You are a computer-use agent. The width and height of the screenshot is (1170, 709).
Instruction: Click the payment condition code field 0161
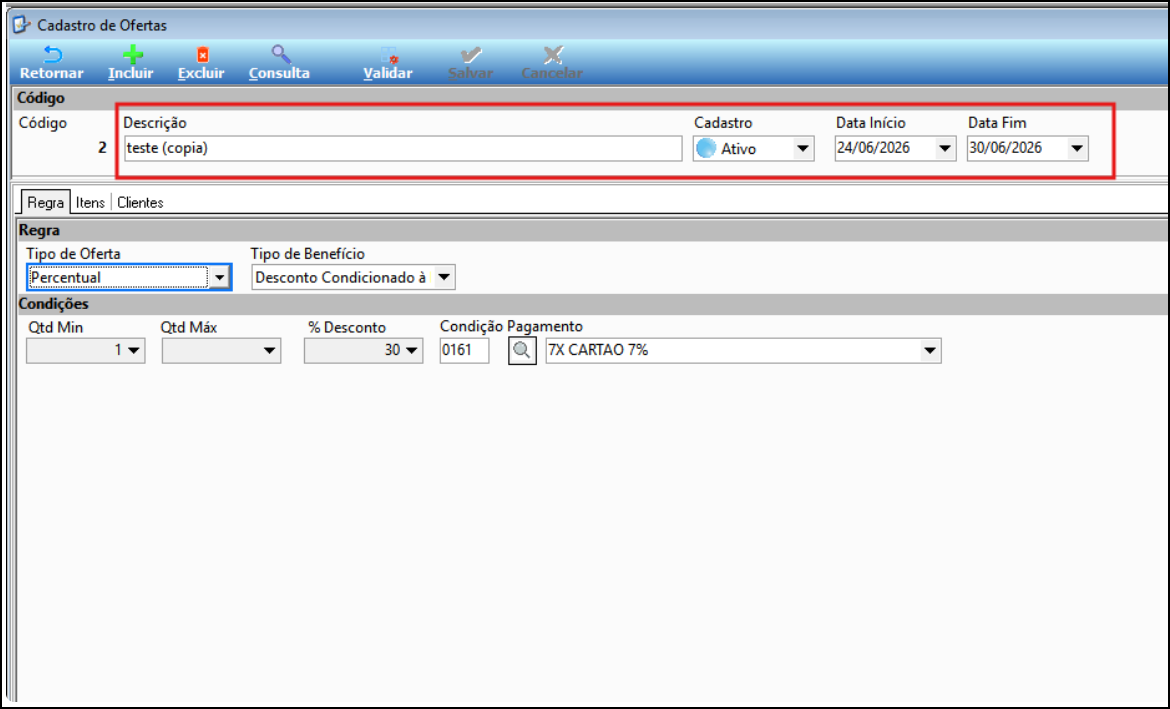coord(464,350)
